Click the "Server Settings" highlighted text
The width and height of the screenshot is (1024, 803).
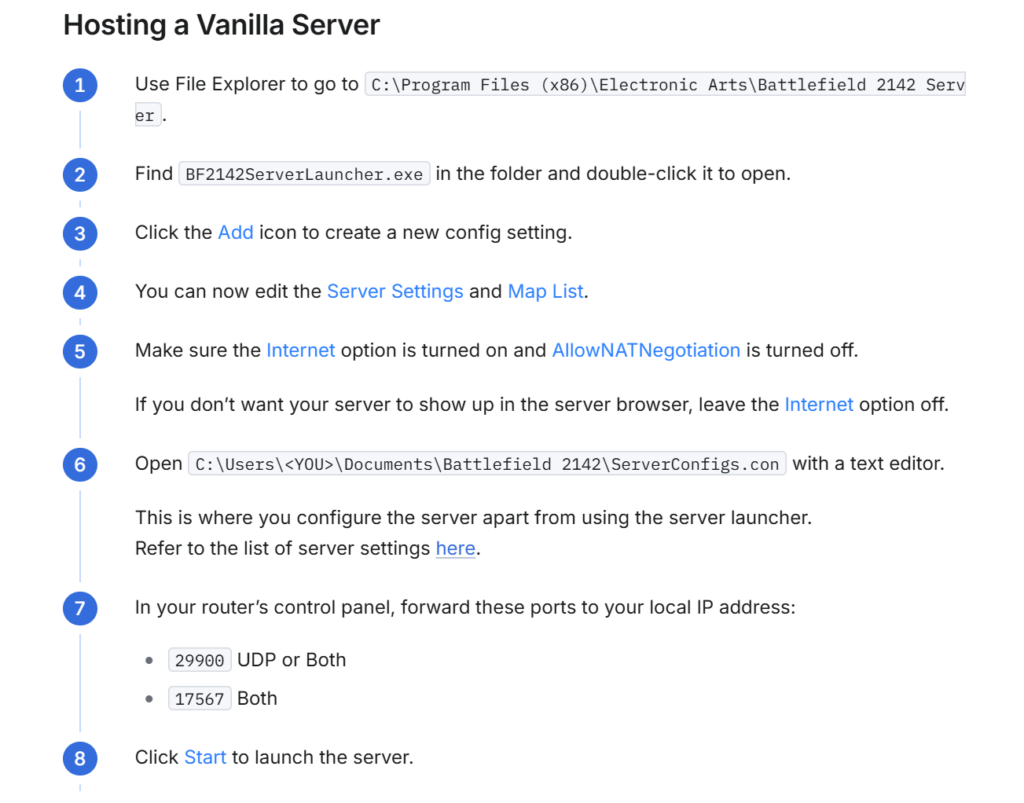pos(395,292)
